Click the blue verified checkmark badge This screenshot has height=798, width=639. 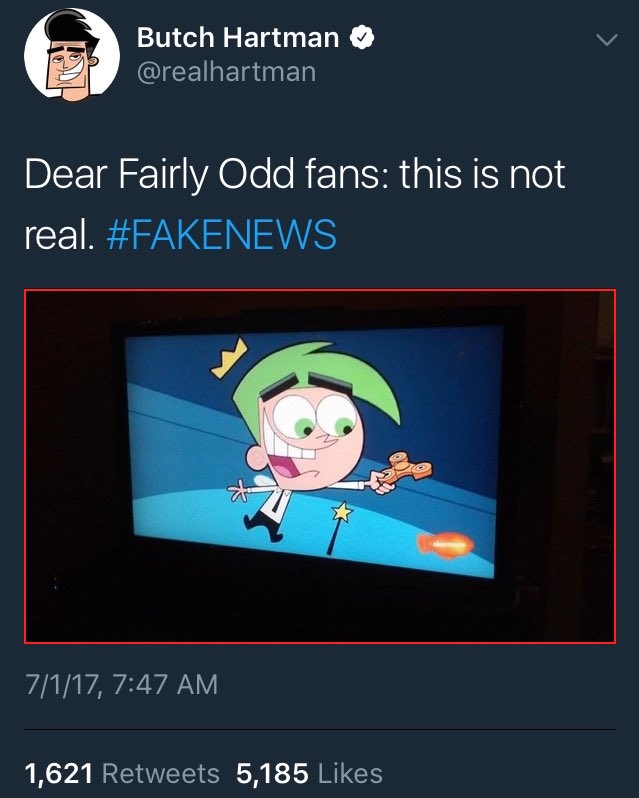[x=362, y=38]
